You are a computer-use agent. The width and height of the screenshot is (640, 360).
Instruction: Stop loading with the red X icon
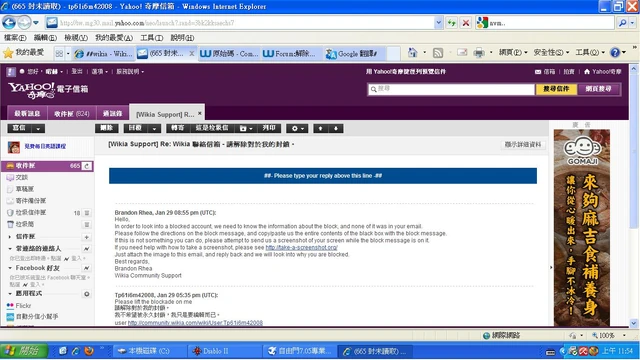[465, 23]
